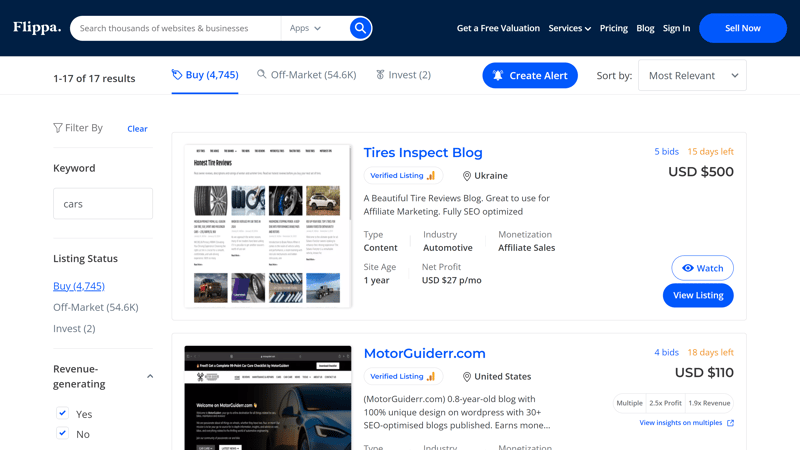800x450 pixels.
Task: Collapse the Revenue-generating filter section
Action: [150, 376]
